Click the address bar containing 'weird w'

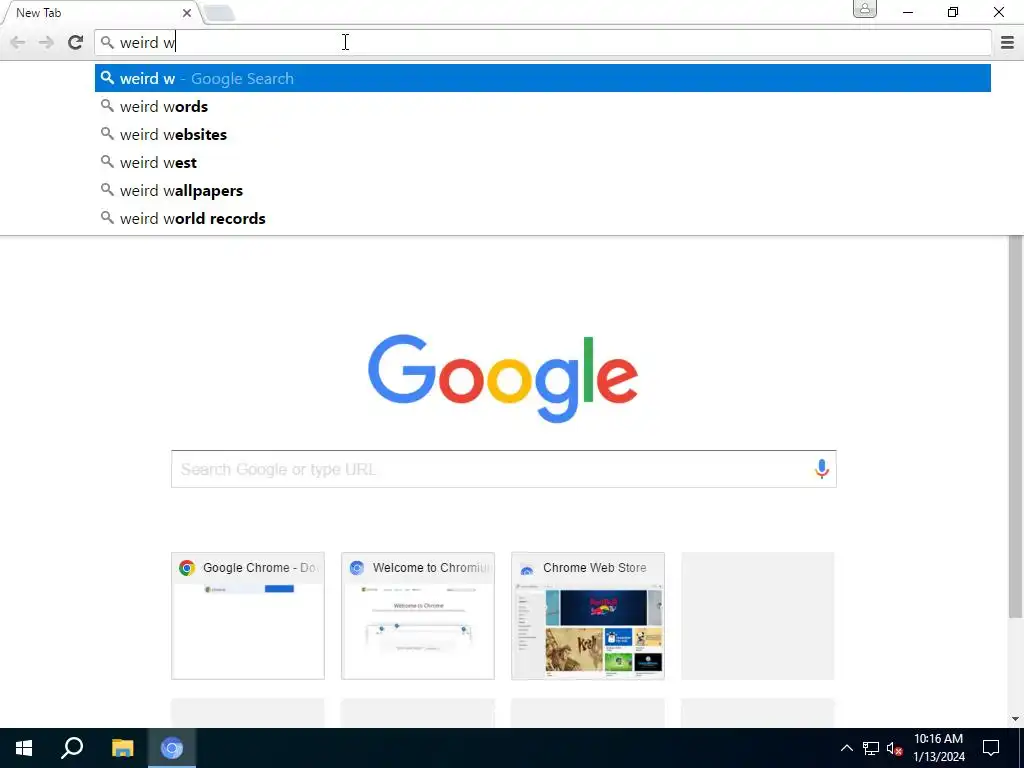[543, 42]
